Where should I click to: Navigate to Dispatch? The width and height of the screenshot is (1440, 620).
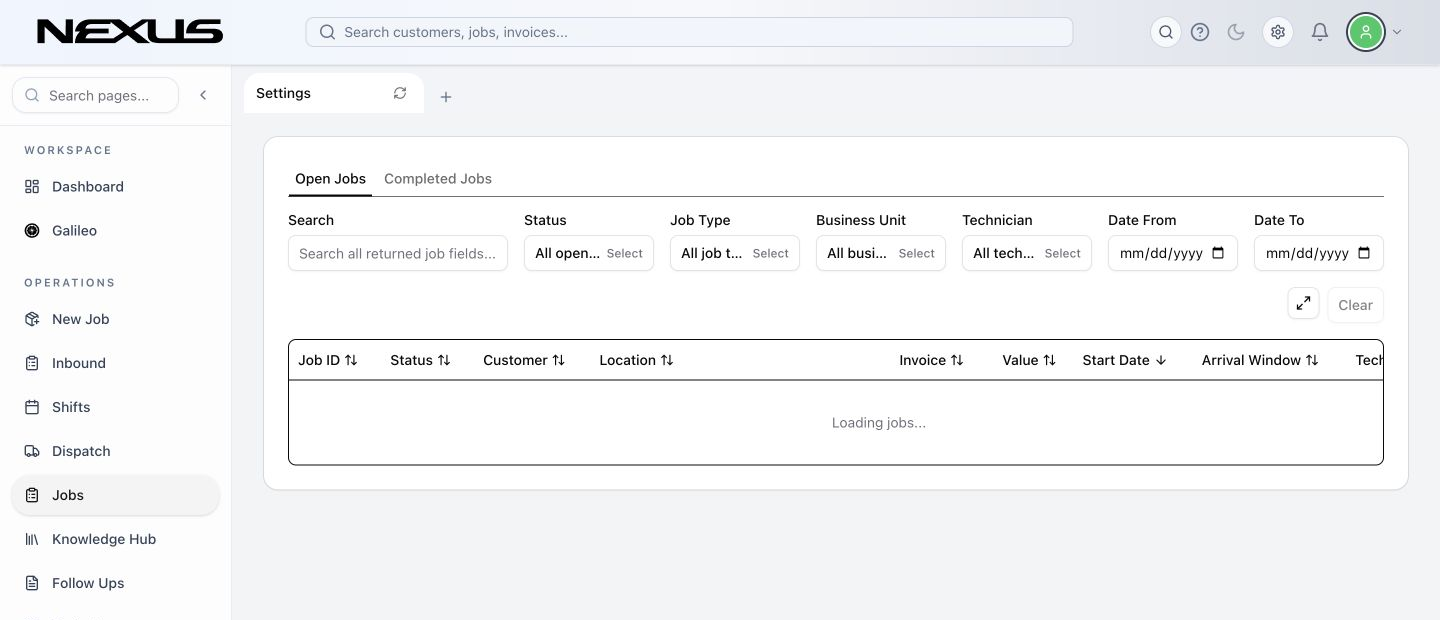click(115, 451)
